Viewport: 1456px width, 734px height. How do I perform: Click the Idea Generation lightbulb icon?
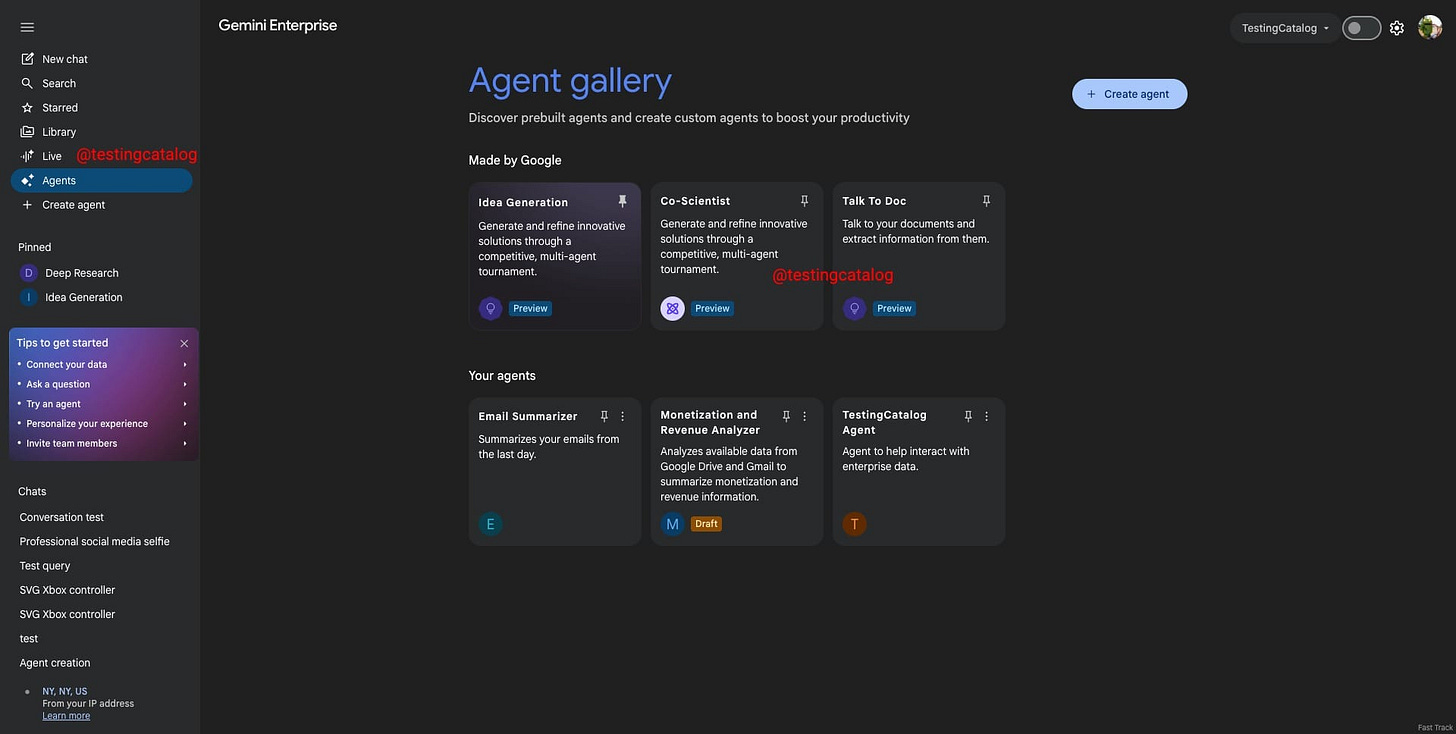coord(490,308)
